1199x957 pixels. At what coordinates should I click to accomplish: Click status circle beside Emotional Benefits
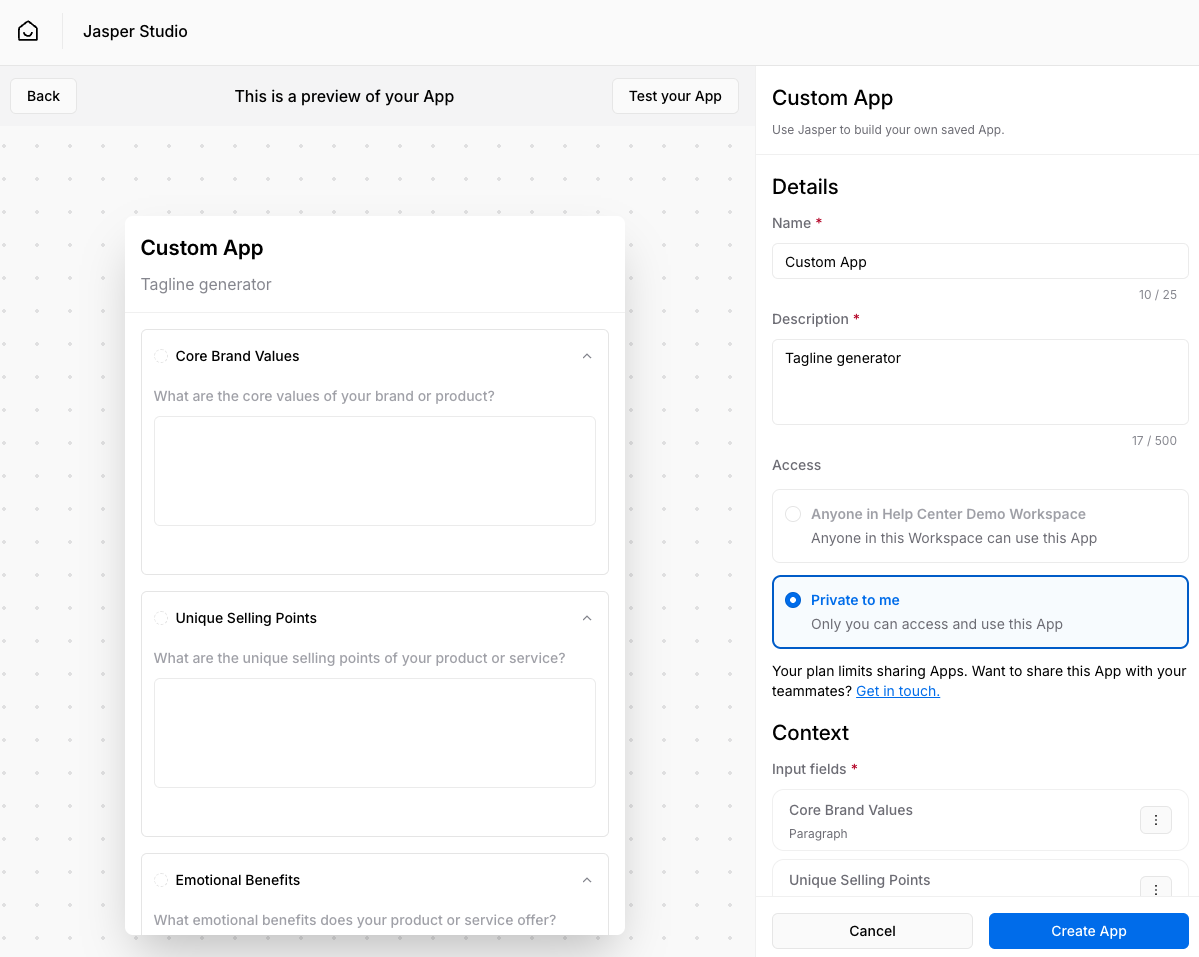(161, 880)
